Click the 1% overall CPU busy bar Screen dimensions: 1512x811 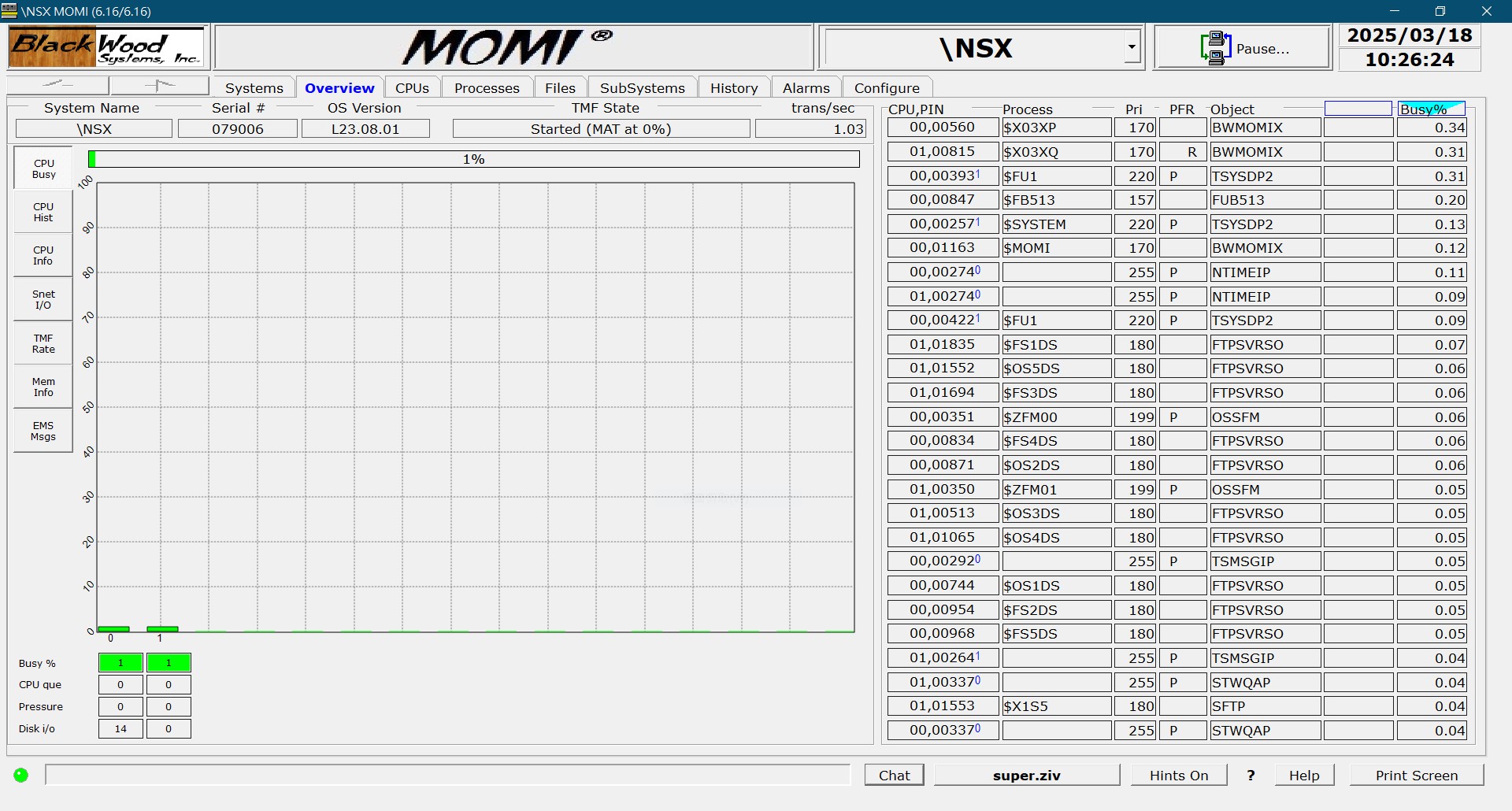473,159
